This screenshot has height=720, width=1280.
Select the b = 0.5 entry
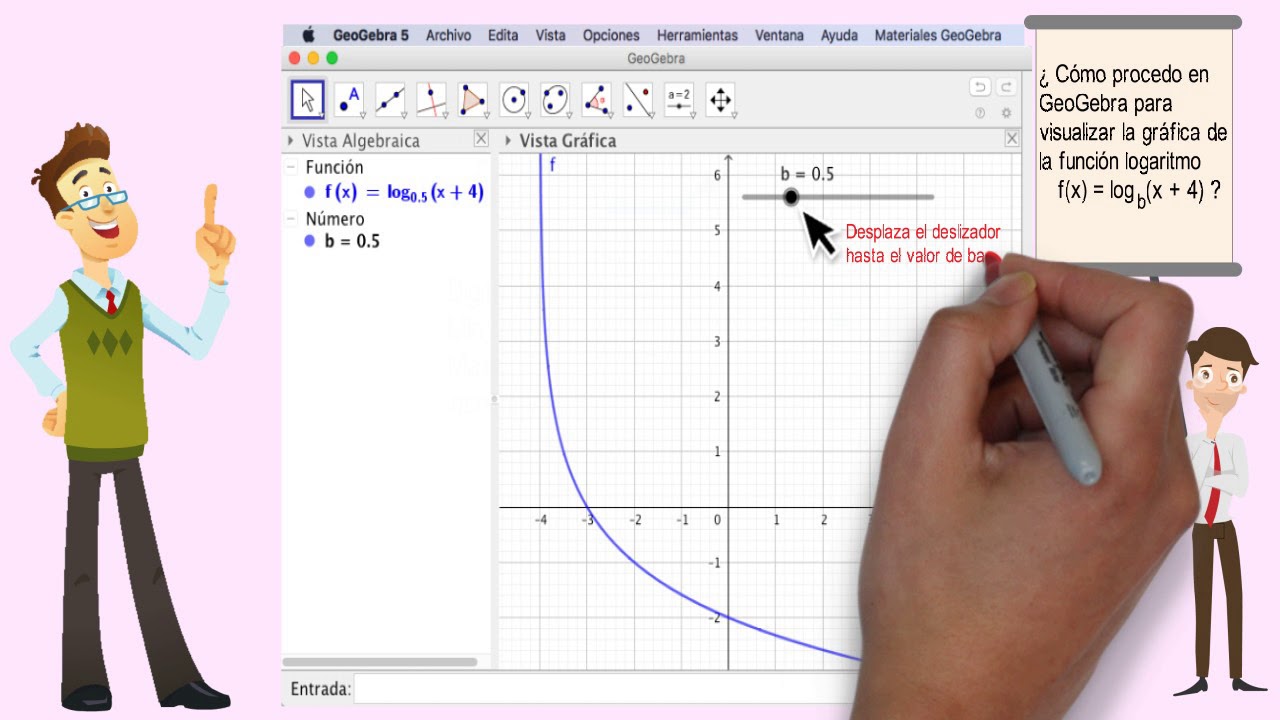tap(352, 241)
